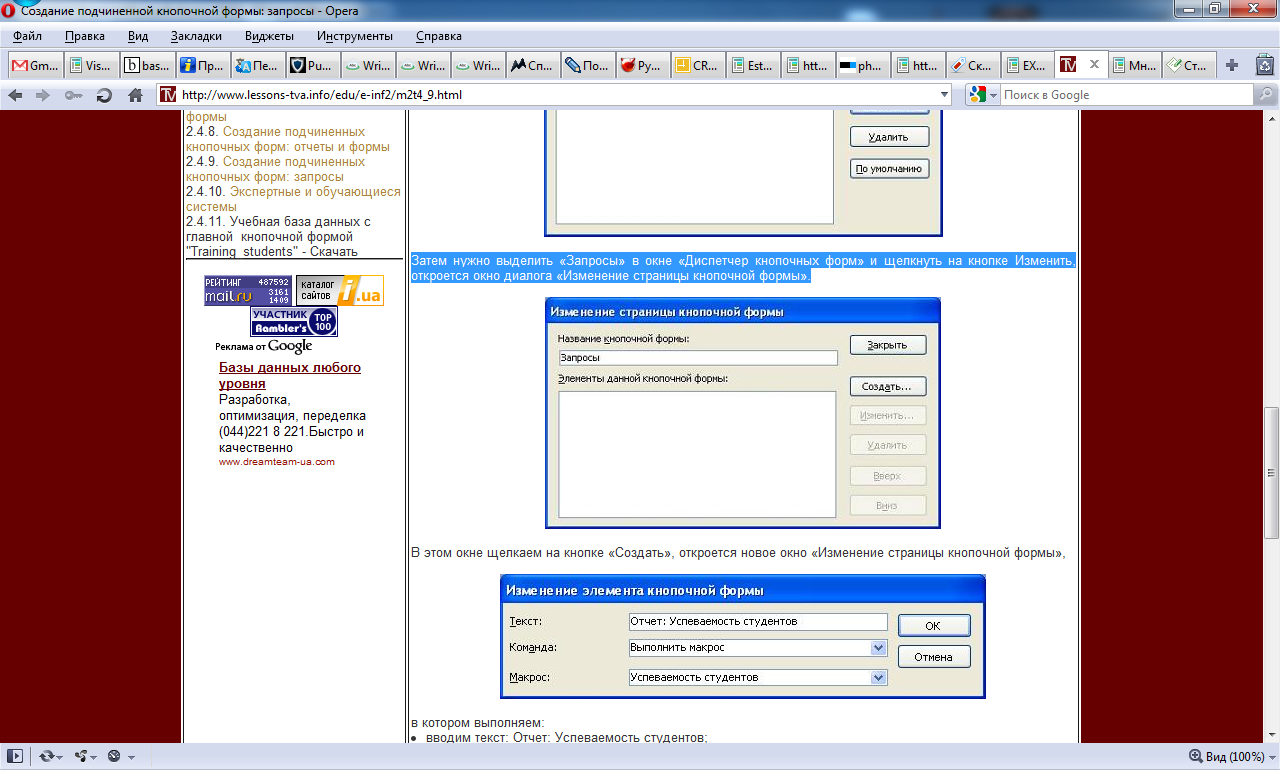This screenshot has width=1280, height=770.
Task: Open the Справка menu
Action: [438, 36]
